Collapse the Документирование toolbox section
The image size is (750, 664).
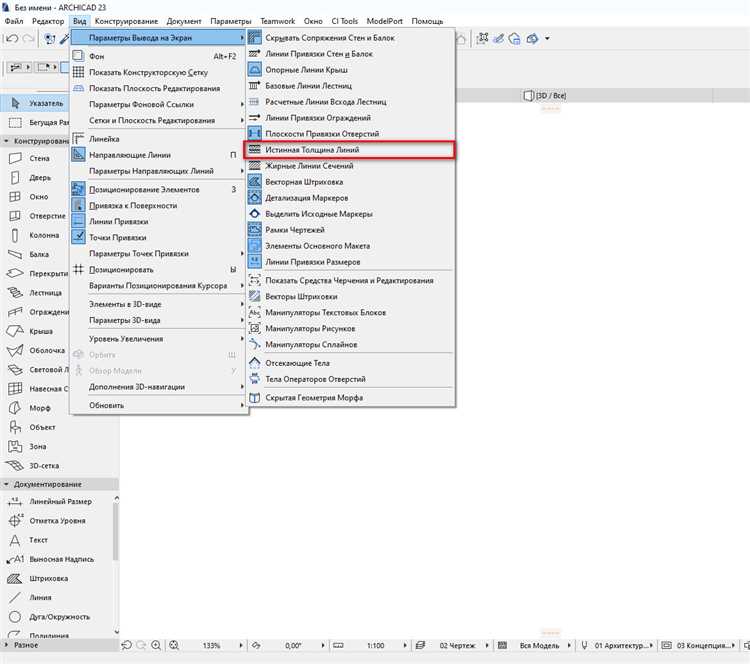click(x=6, y=484)
